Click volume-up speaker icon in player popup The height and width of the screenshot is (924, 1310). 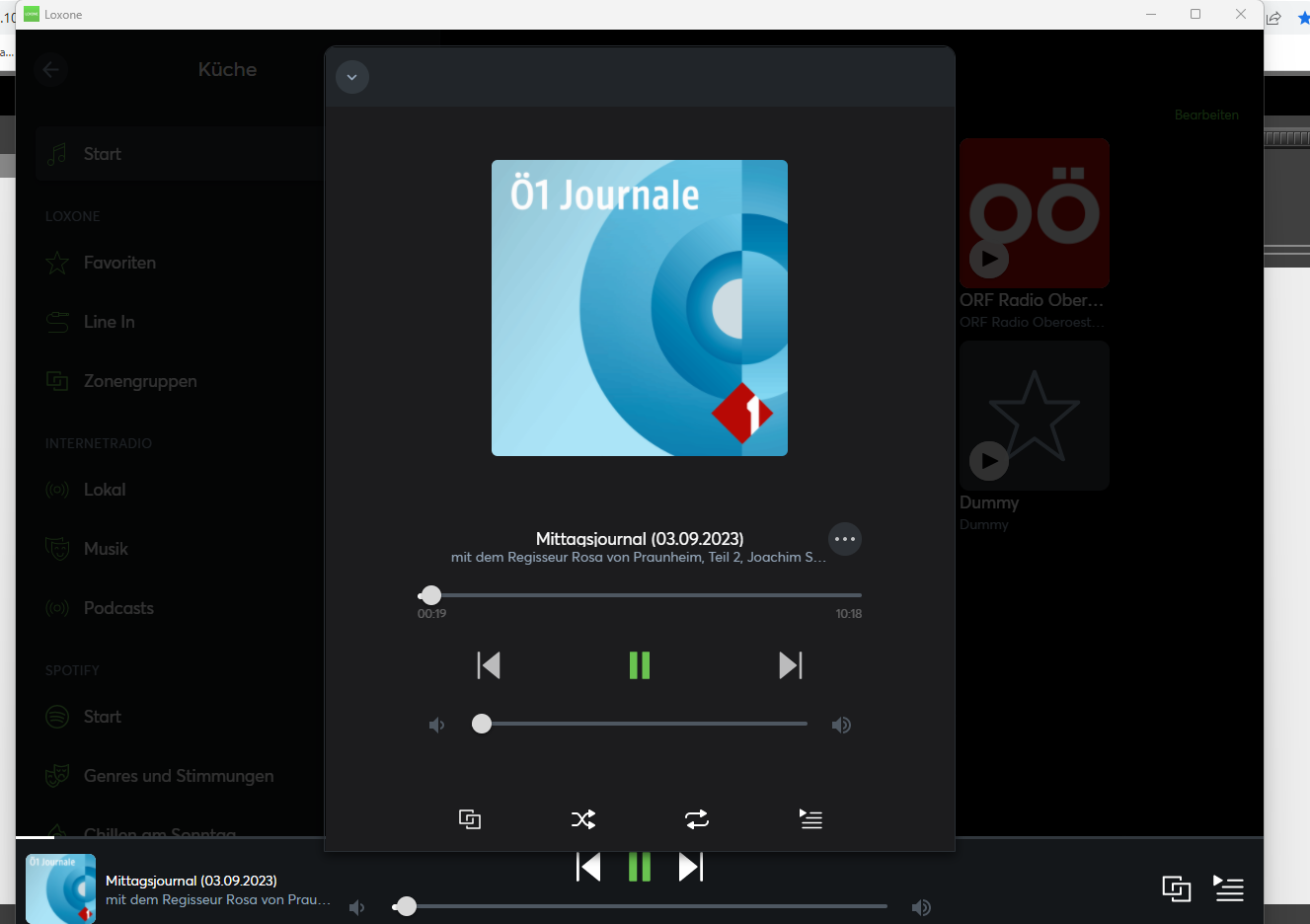click(841, 725)
